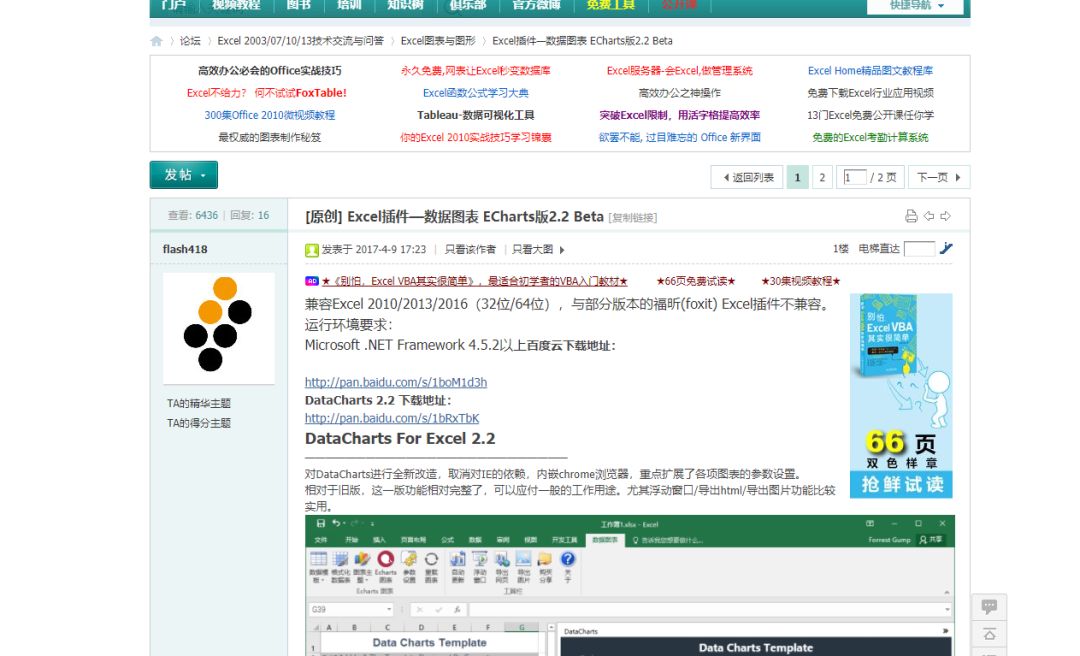Open 图书 in top navigation
Image resolution: width=1080 pixels, height=656 pixels.
click(x=298, y=6)
